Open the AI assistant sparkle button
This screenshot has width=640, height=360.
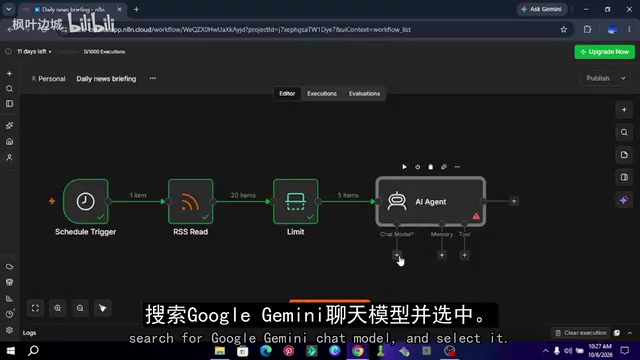[x=624, y=200]
